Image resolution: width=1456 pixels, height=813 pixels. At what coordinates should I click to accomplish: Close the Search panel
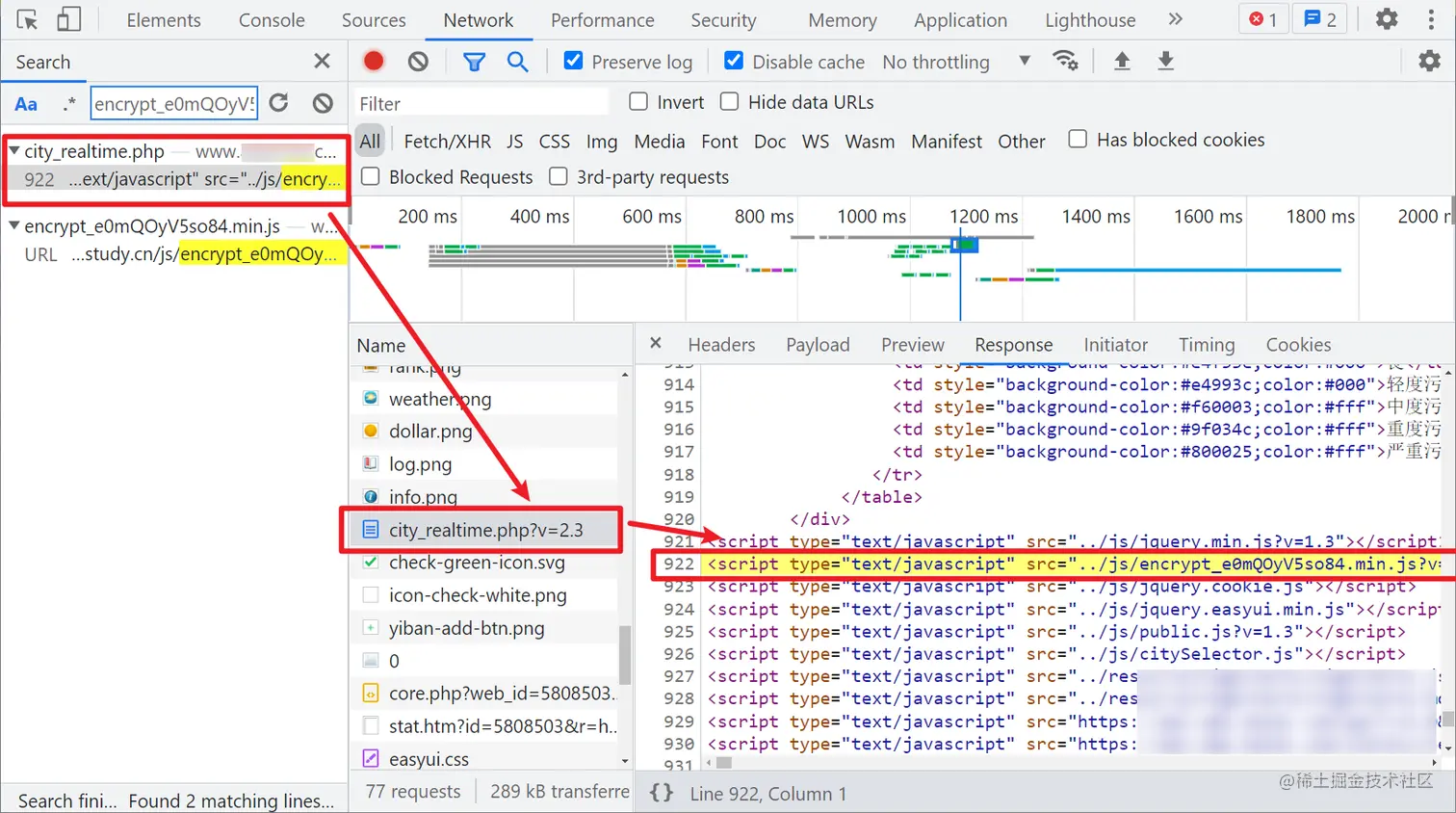[x=322, y=62]
